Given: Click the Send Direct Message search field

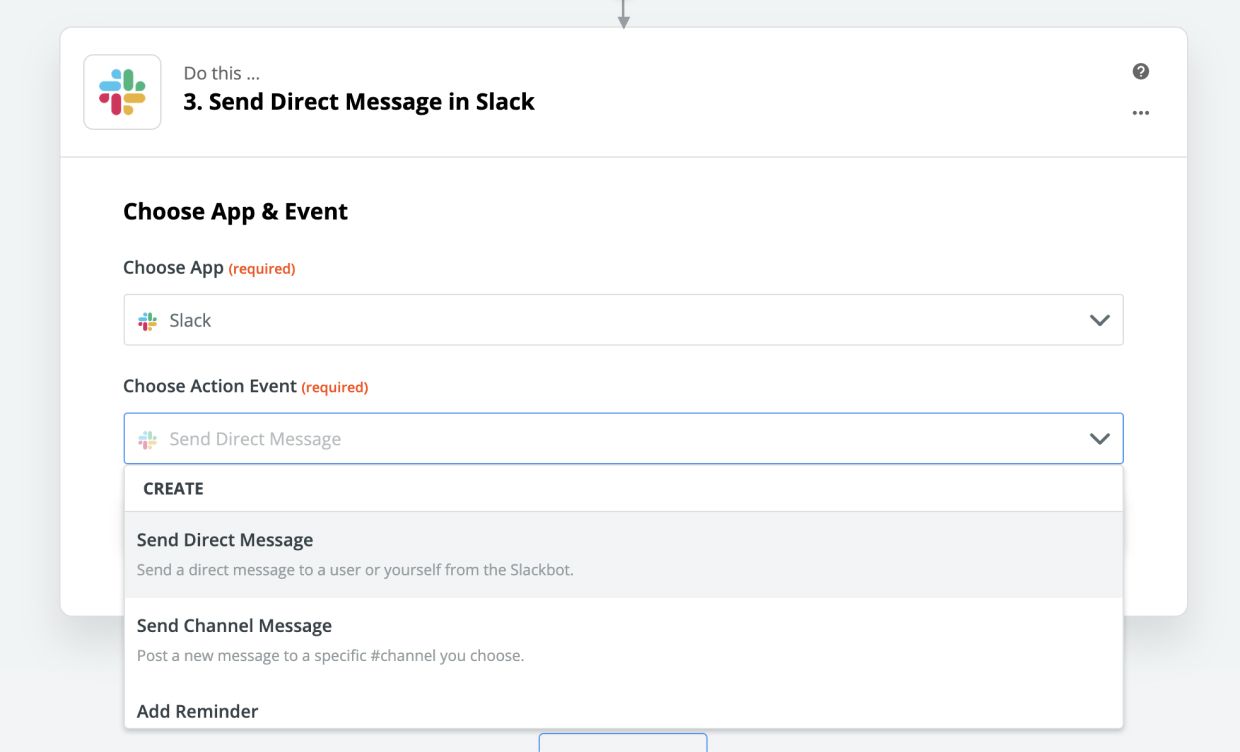Looking at the screenshot, I should 623,439.
